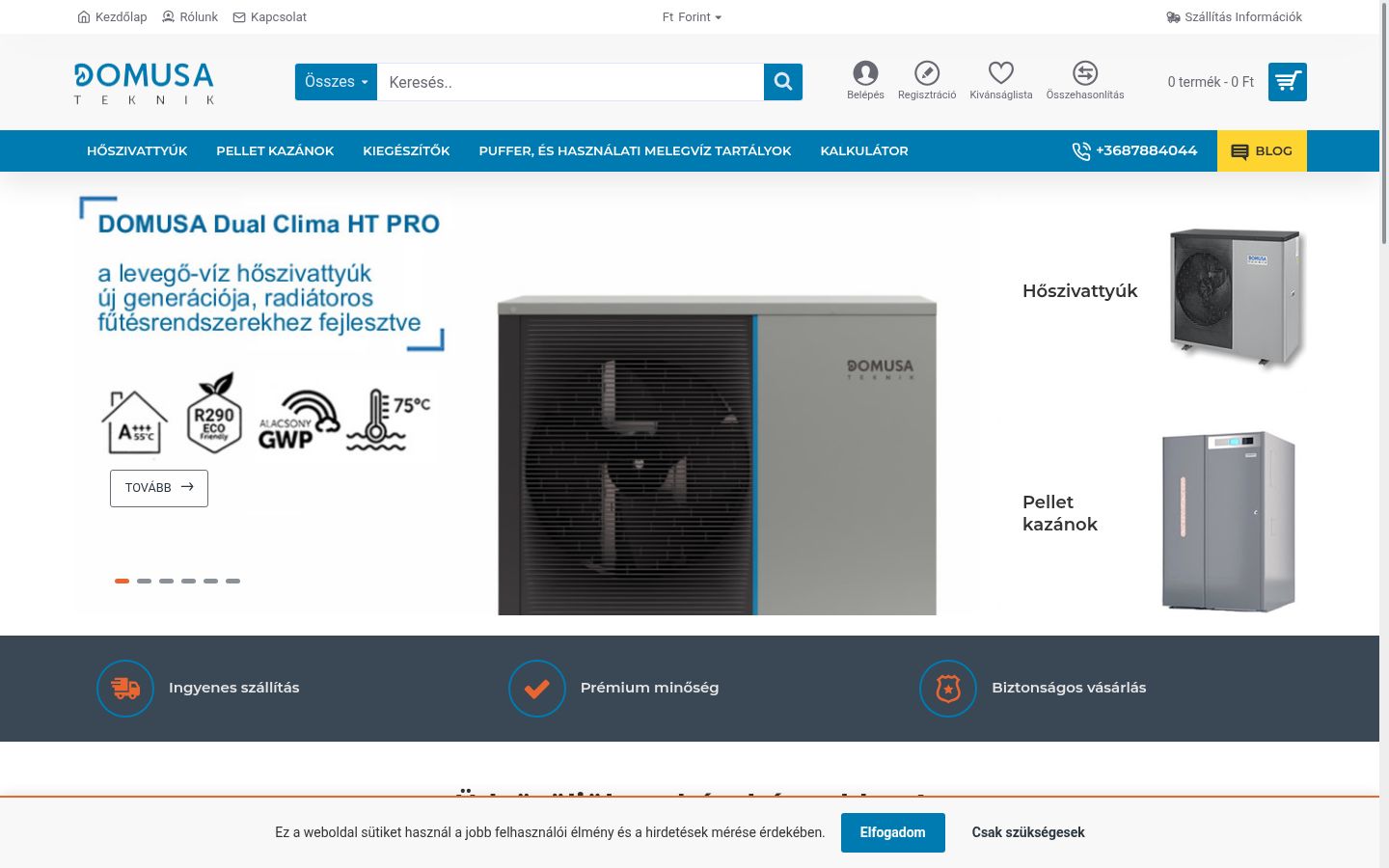Image resolution: width=1389 pixels, height=868 pixels.
Task: Click the free shipping truck icon
Action: tap(125, 689)
